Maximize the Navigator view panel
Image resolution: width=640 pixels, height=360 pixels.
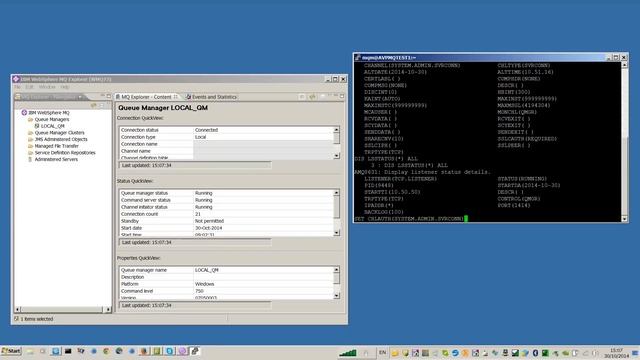pos(108,96)
